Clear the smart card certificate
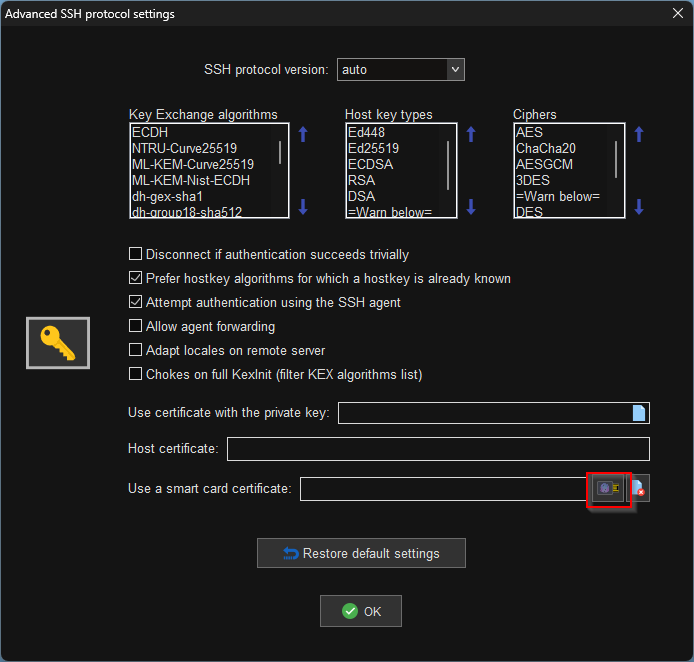Screen dimensions: 694x662 [638, 489]
